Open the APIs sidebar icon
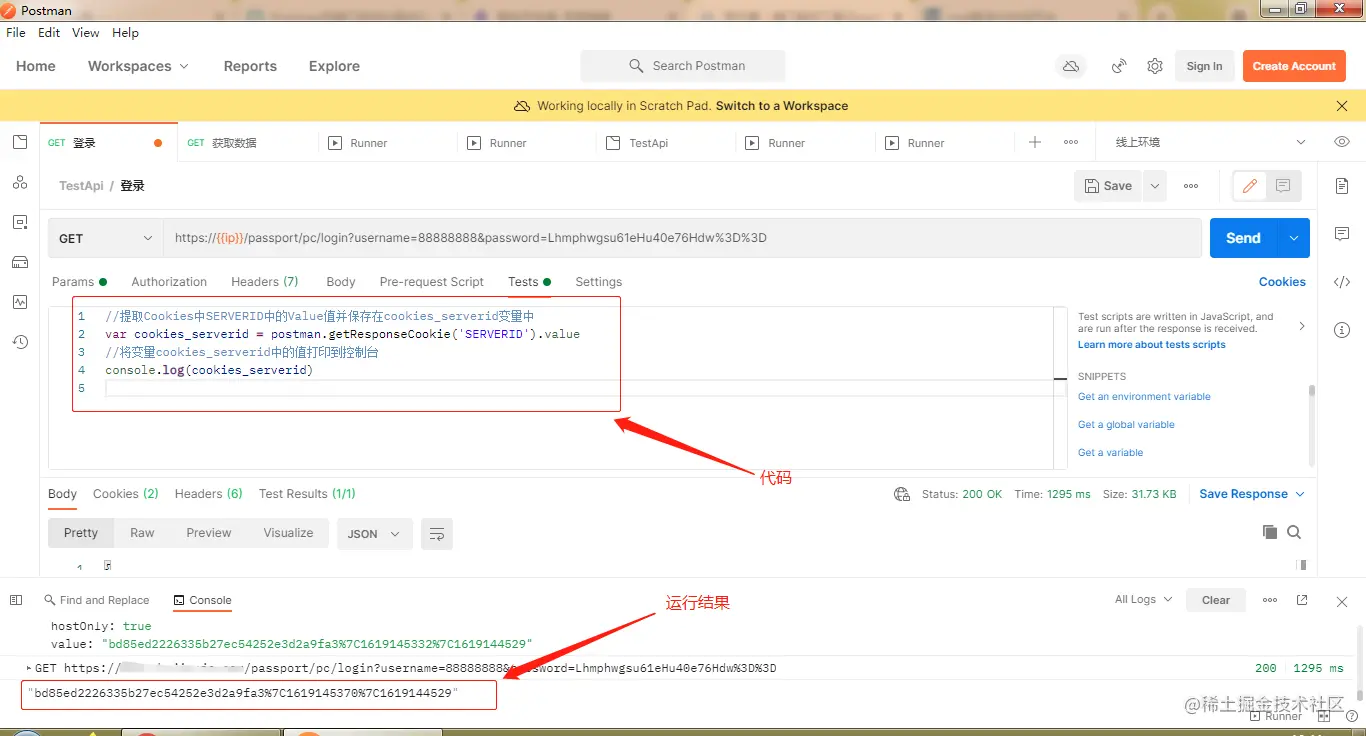1366x736 pixels. tap(20, 182)
